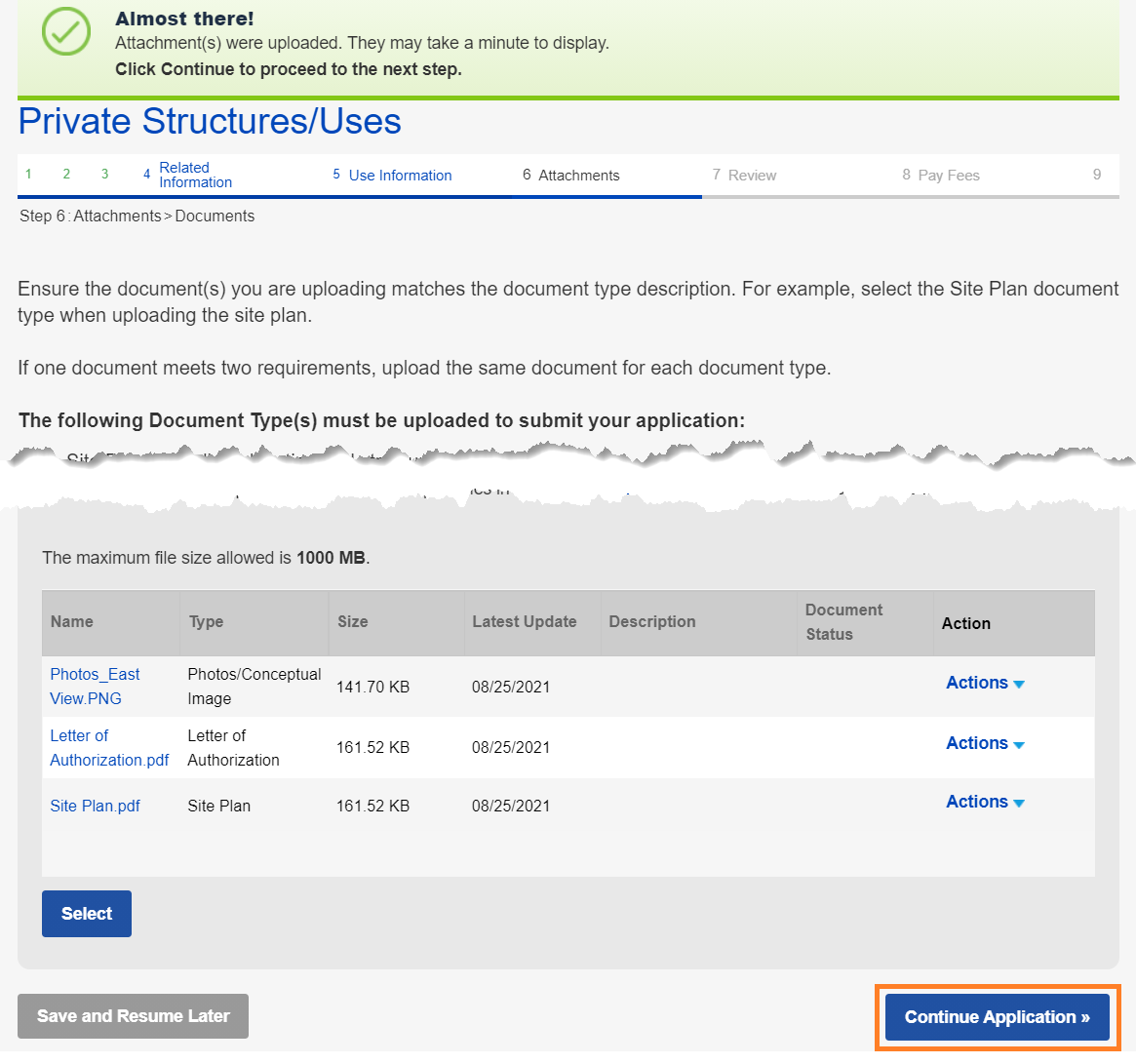
Task: Click step 9 in progress bar
Action: pos(1097,175)
